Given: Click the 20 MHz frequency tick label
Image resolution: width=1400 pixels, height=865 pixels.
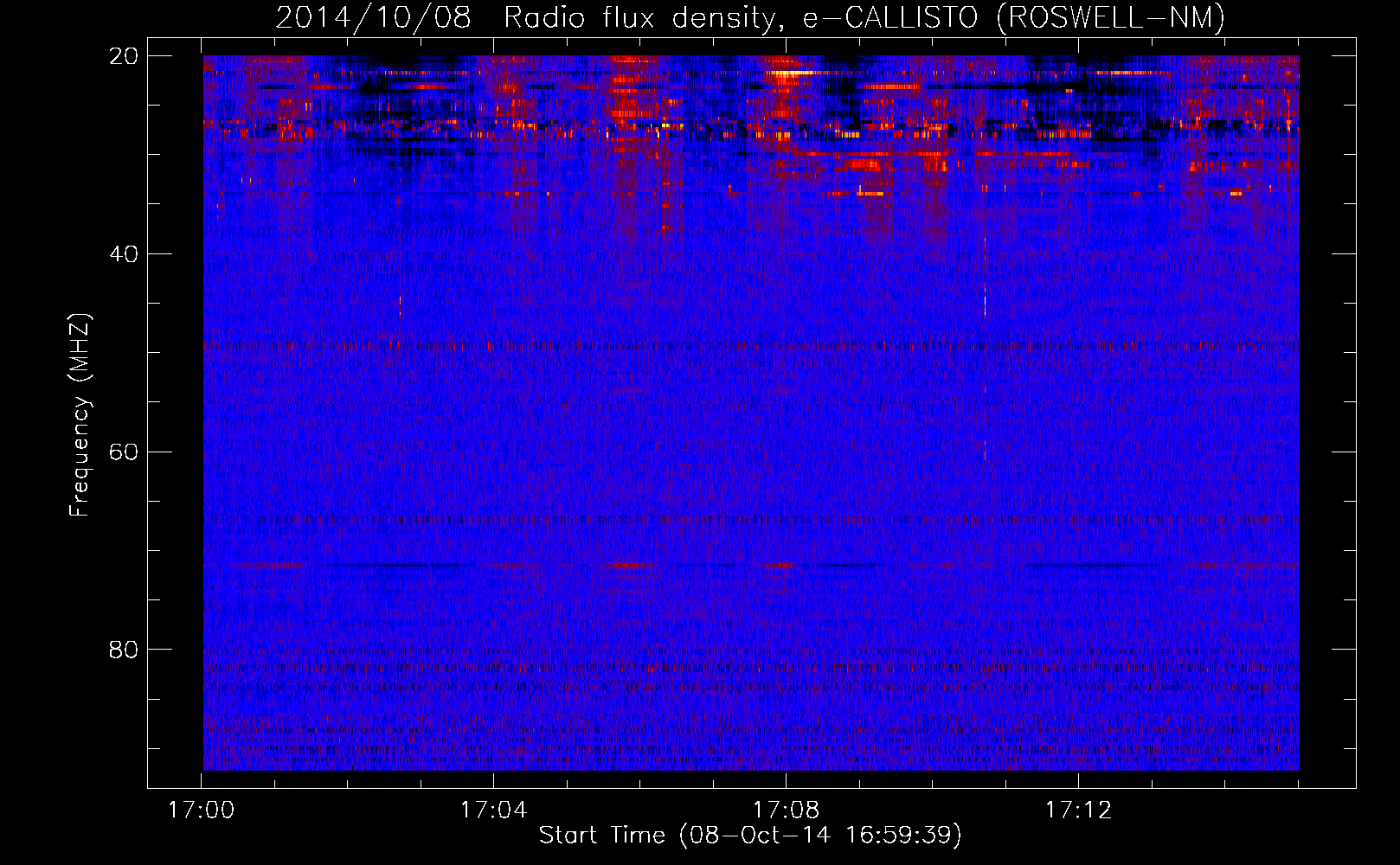Looking at the screenshot, I should coord(124,56).
